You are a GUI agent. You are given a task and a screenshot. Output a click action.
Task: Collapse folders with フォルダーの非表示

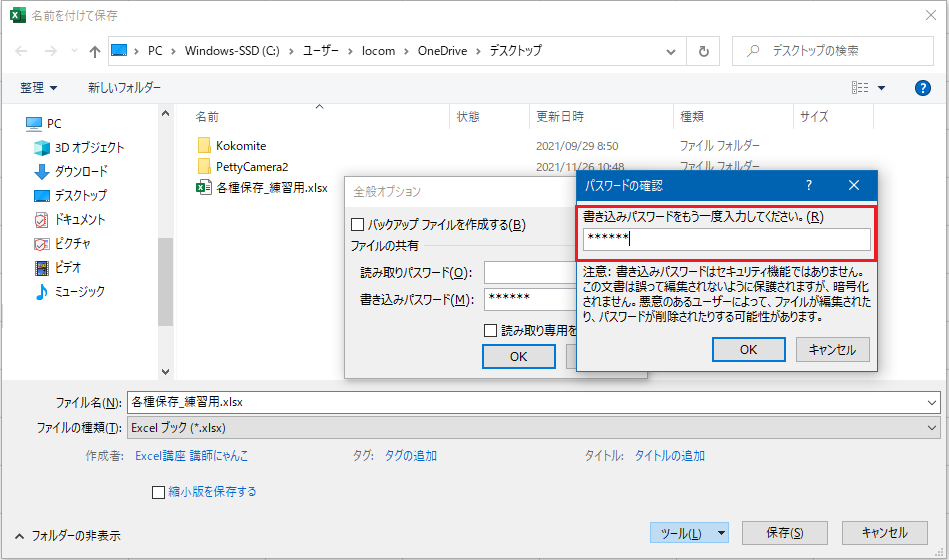(x=67, y=536)
